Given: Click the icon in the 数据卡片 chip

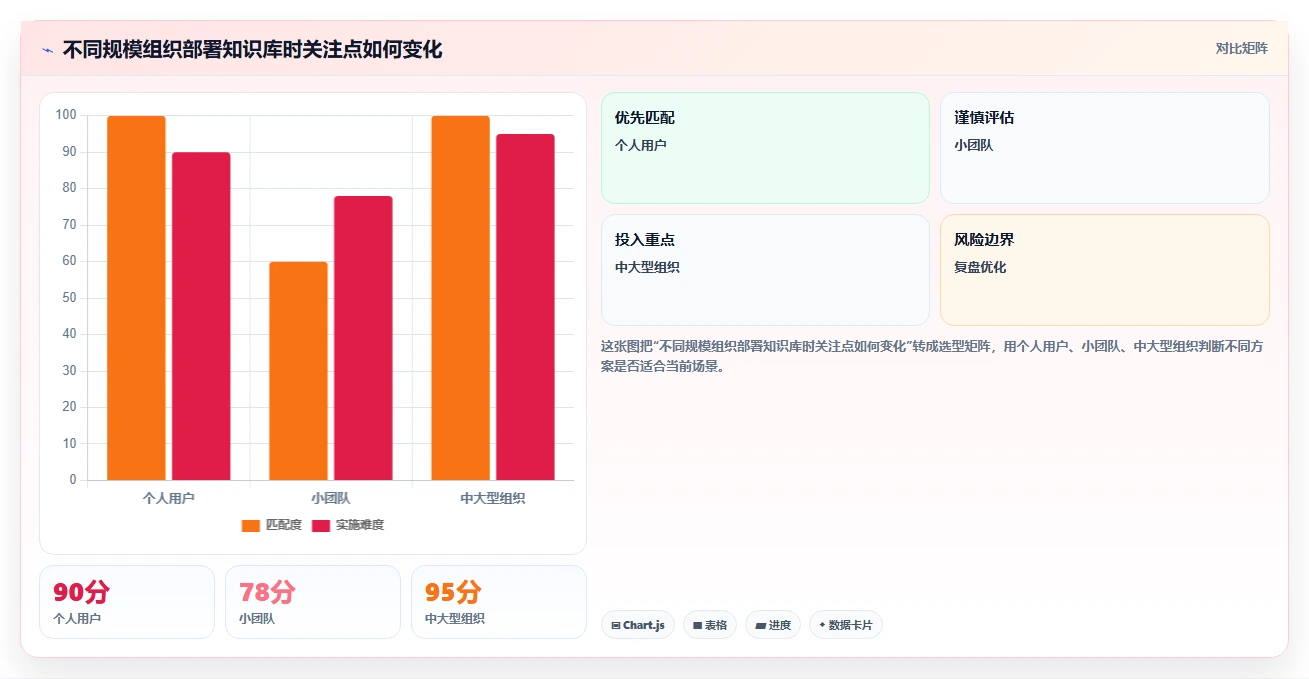Looking at the screenshot, I should pos(822,625).
